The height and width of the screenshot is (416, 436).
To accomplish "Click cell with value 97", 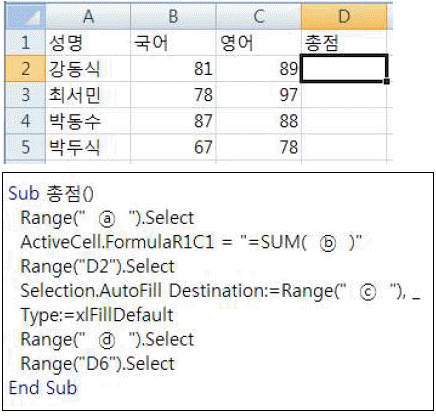I will tap(259, 95).
